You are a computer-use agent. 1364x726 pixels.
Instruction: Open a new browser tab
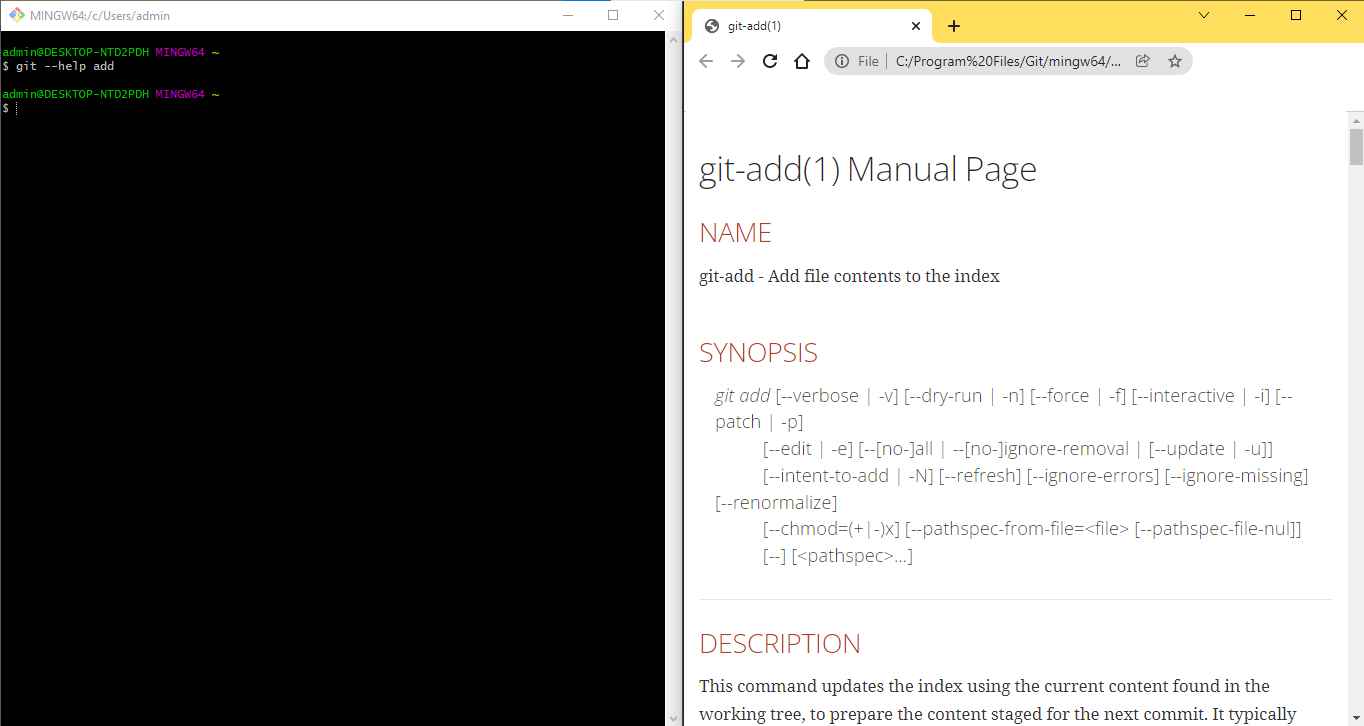[x=954, y=27]
